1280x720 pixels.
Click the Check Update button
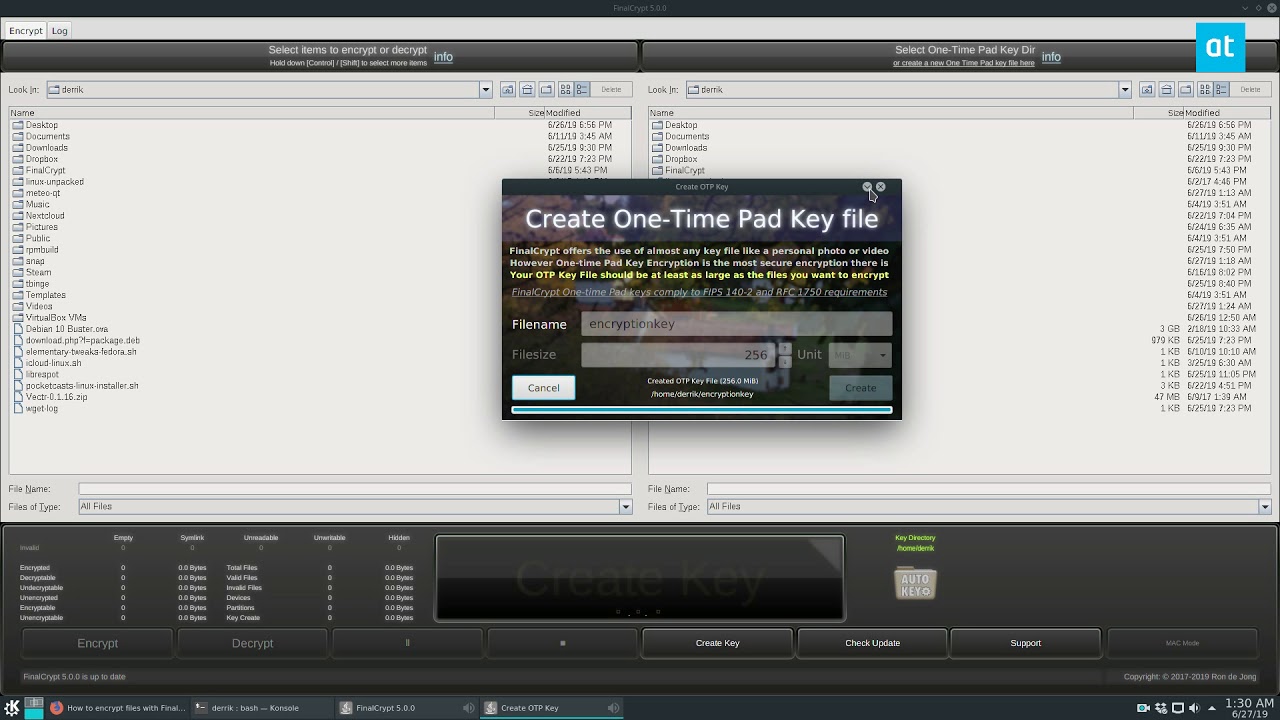[872, 643]
